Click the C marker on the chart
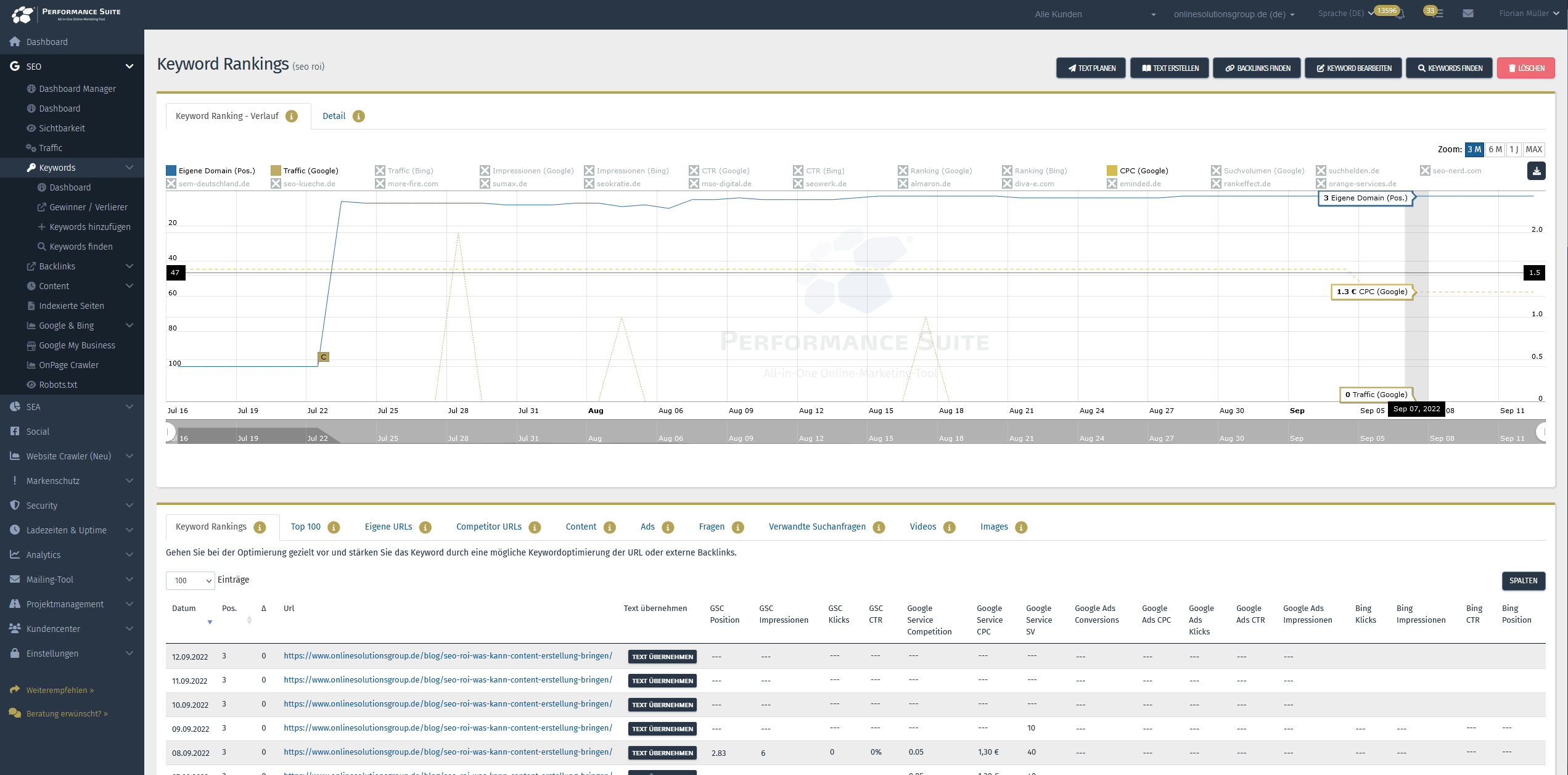Image resolution: width=1568 pixels, height=775 pixels. click(323, 357)
